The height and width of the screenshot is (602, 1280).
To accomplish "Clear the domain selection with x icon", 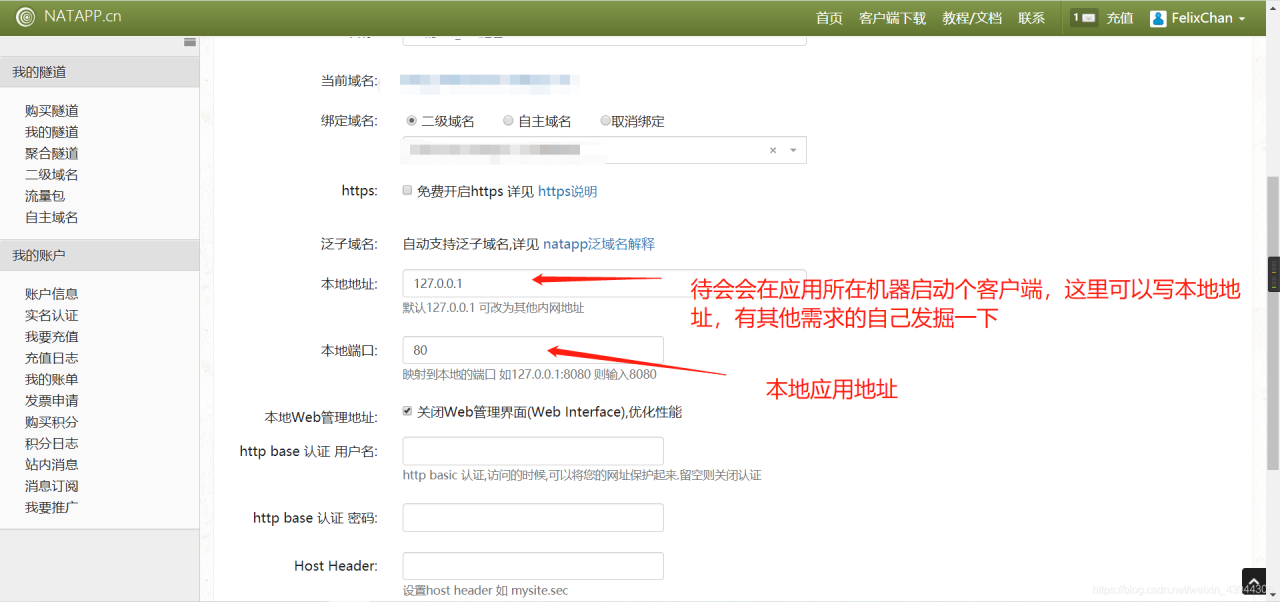I will tap(773, 150).
